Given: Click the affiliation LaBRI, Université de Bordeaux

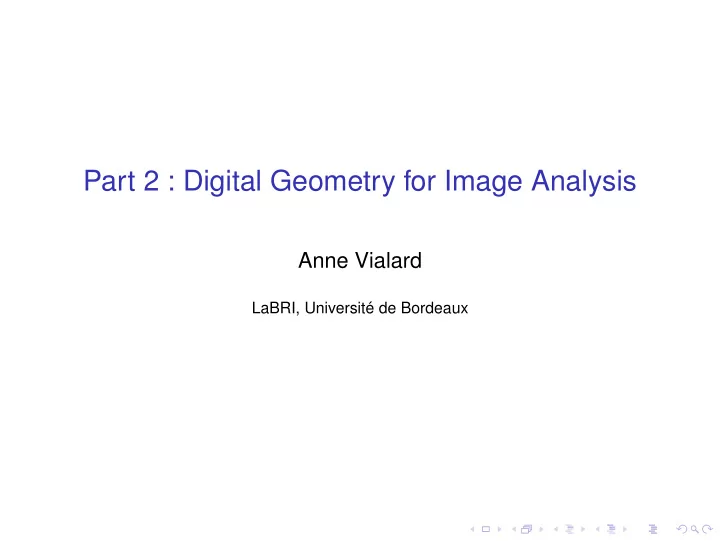Looking at the screenshot, I should [360, 308].
